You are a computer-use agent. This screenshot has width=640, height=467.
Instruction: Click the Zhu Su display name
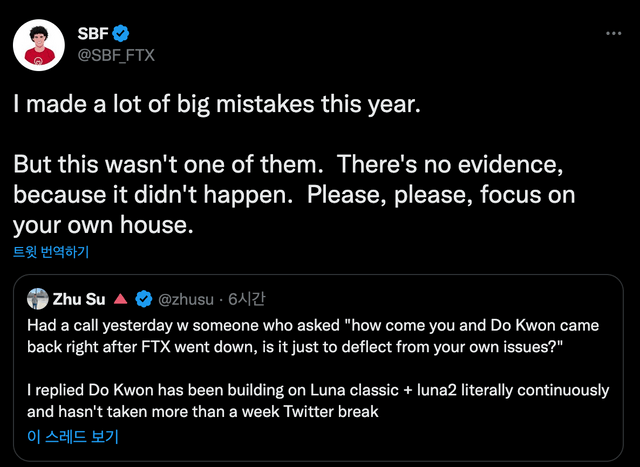[80, 299]
